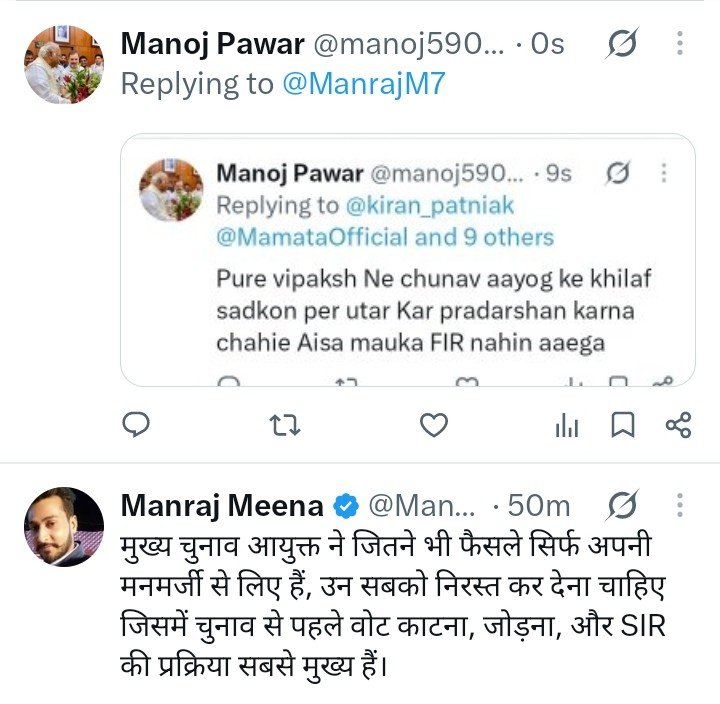Viewport: 720px width, 704px height.
Task: Open Manraj Meena's profile avatar
Action: 64,527
